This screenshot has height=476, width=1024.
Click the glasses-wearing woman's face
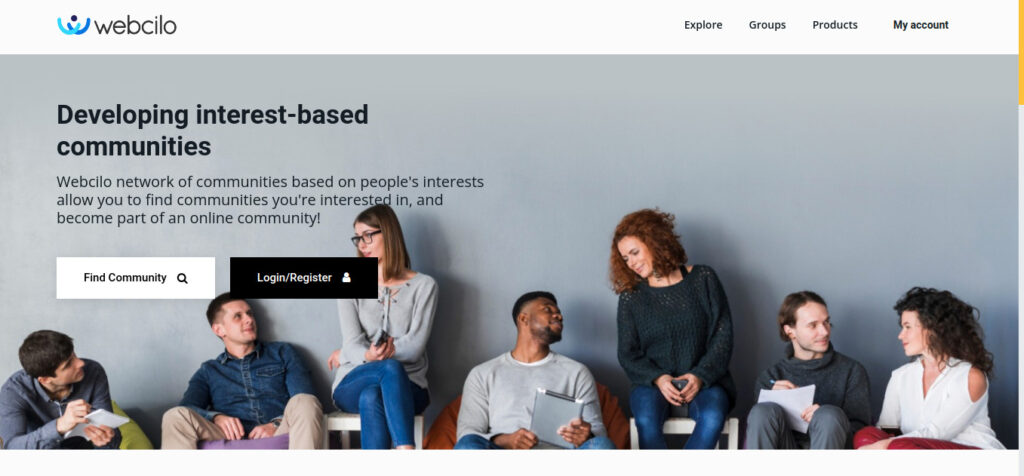click(369, 242)
